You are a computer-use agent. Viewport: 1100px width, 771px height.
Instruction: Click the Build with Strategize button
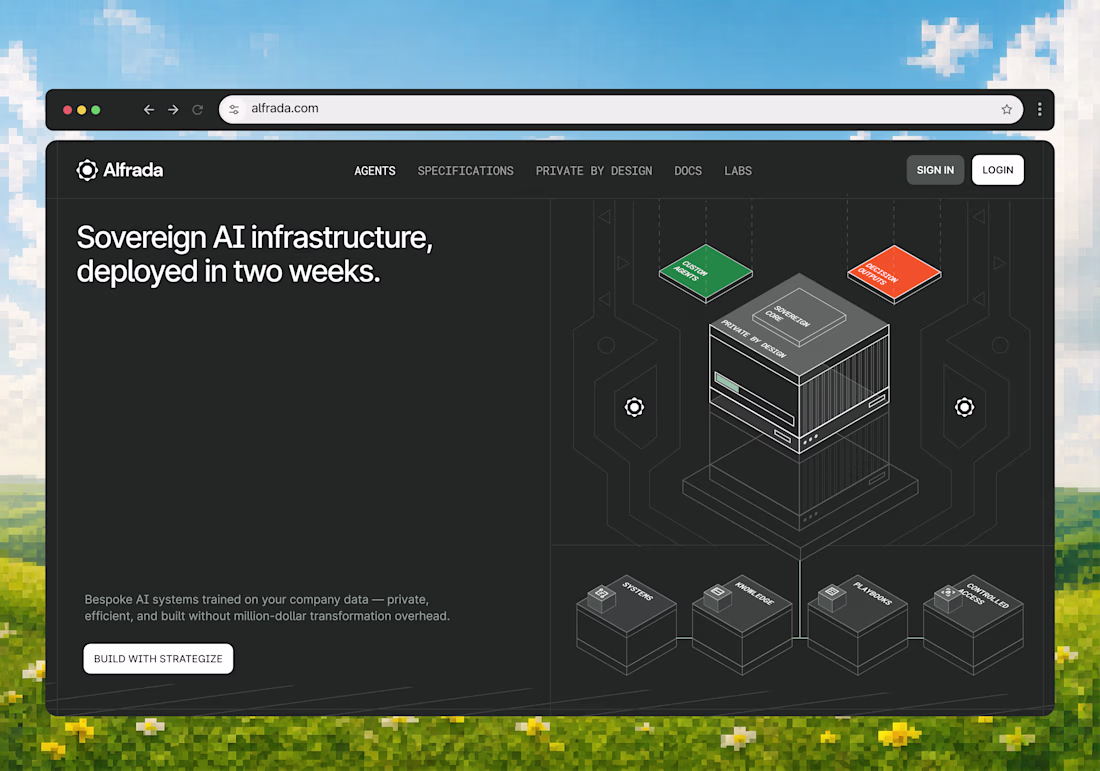coord(159,659)
